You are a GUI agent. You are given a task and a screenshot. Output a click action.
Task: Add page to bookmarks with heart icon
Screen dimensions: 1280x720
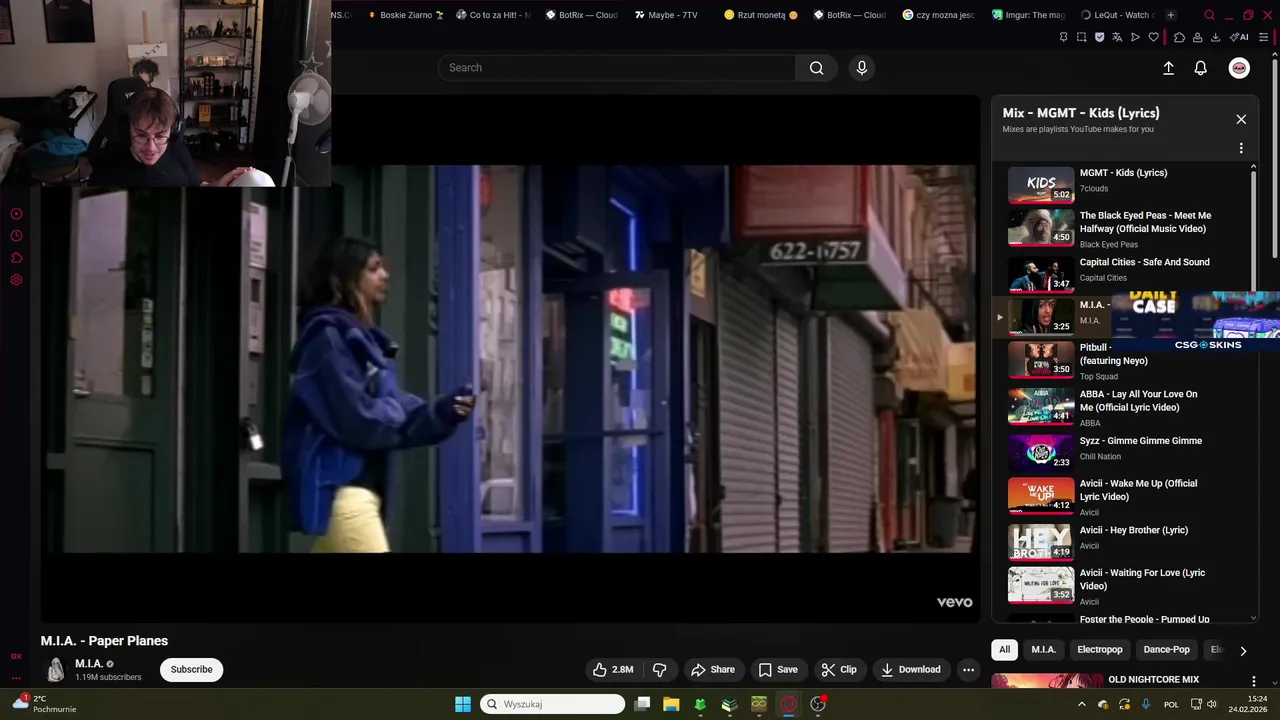coord(1153,37)
